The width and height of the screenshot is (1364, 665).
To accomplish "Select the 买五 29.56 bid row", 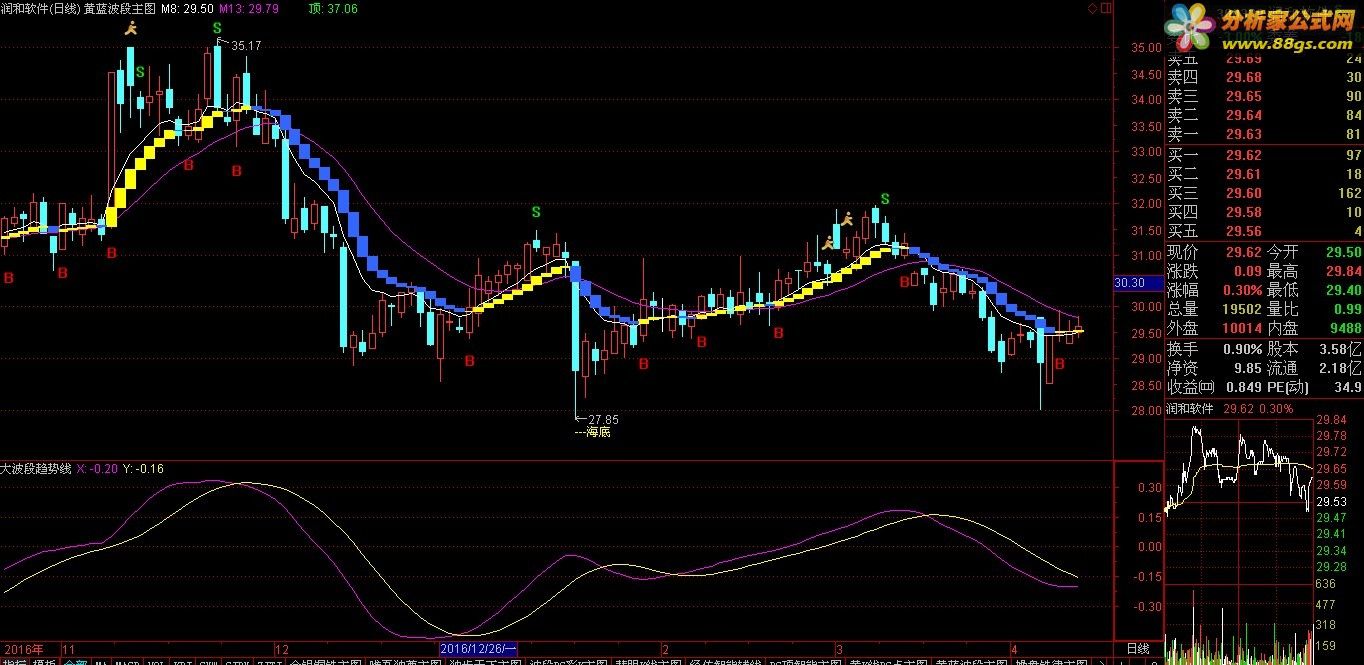I will click(x=1264, y=231).
